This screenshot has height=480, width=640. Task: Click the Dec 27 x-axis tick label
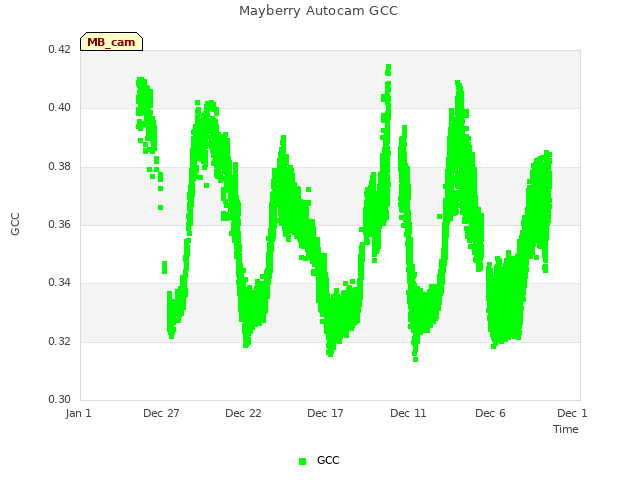(x=161, y=413)
